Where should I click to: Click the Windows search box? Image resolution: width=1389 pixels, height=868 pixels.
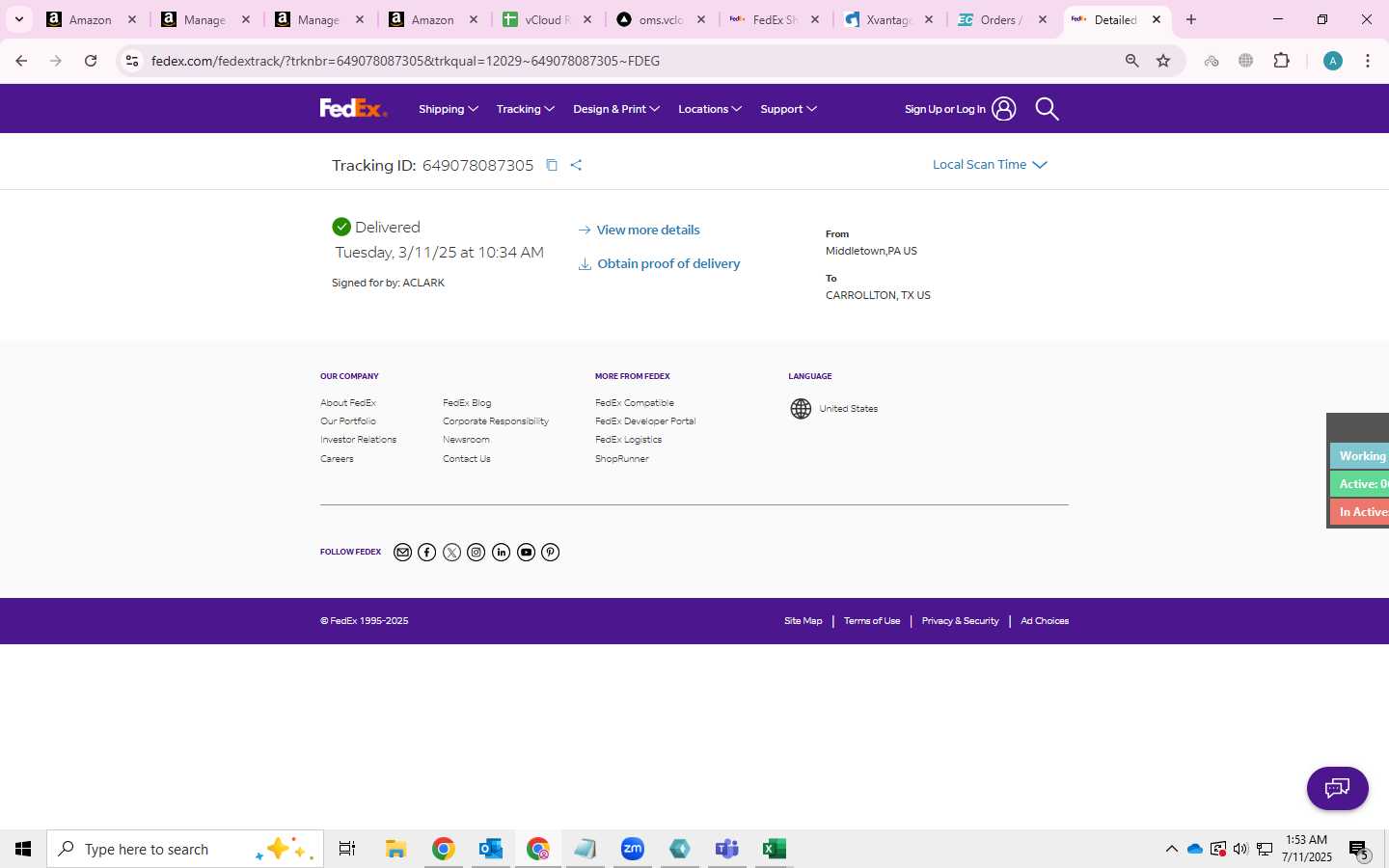[185, 849]
